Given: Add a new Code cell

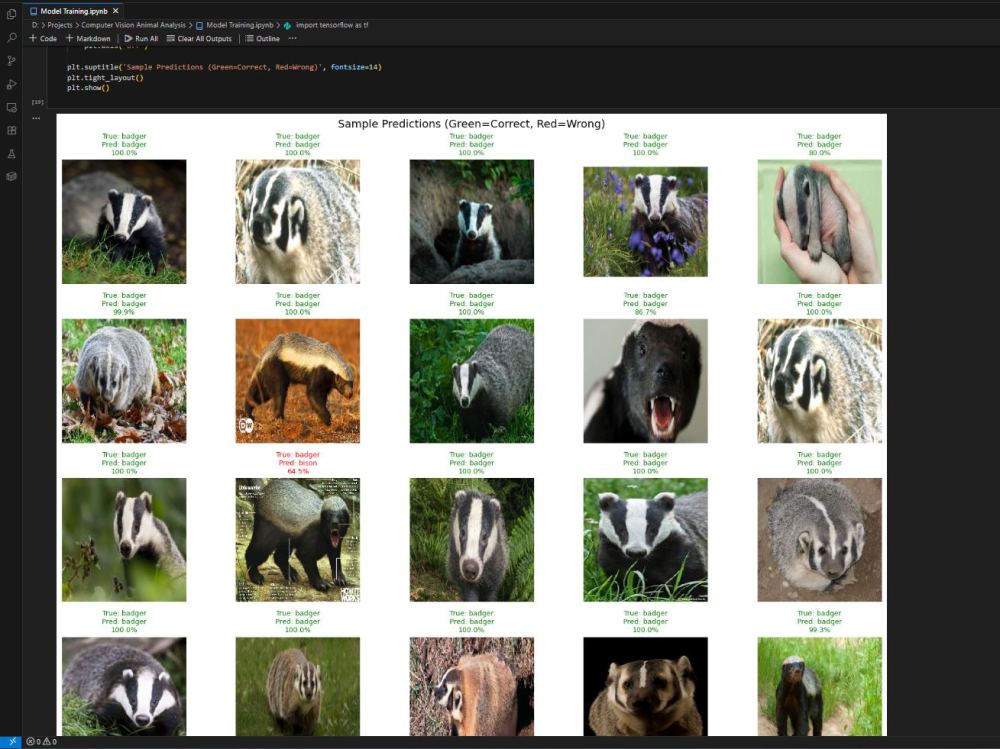Looking at the screenshot, I should (43, 38).
